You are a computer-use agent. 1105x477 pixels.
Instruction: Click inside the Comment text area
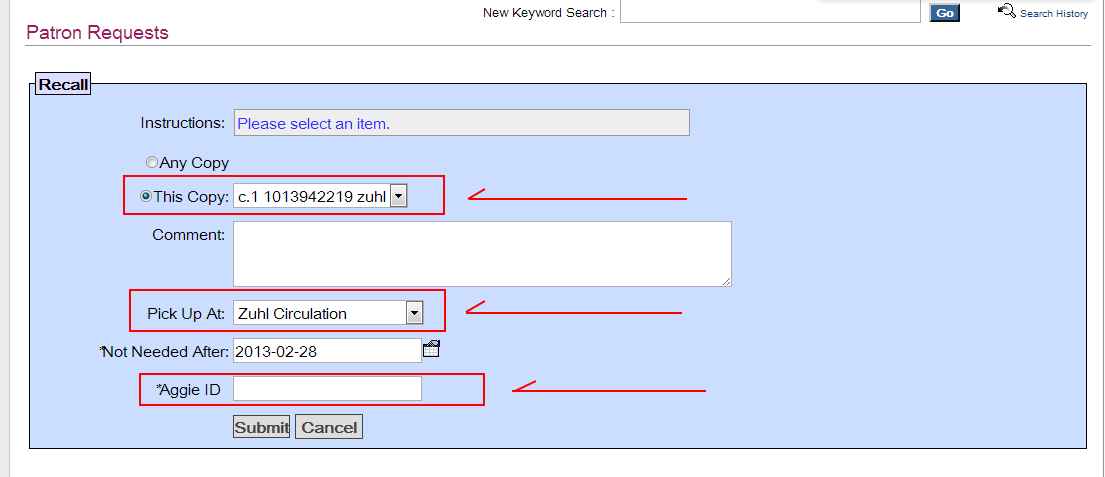click(483, 254)
